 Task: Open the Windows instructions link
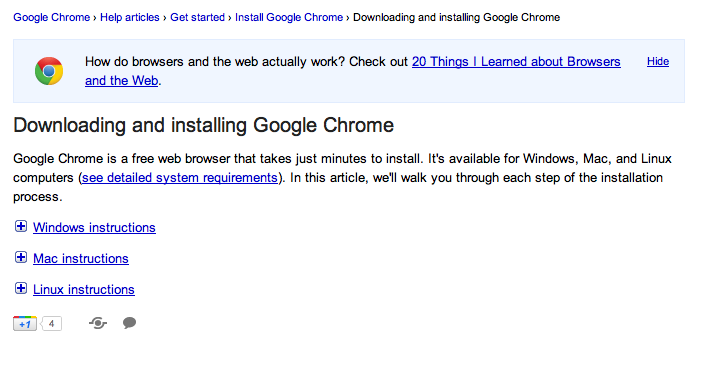tap(94, 228)
